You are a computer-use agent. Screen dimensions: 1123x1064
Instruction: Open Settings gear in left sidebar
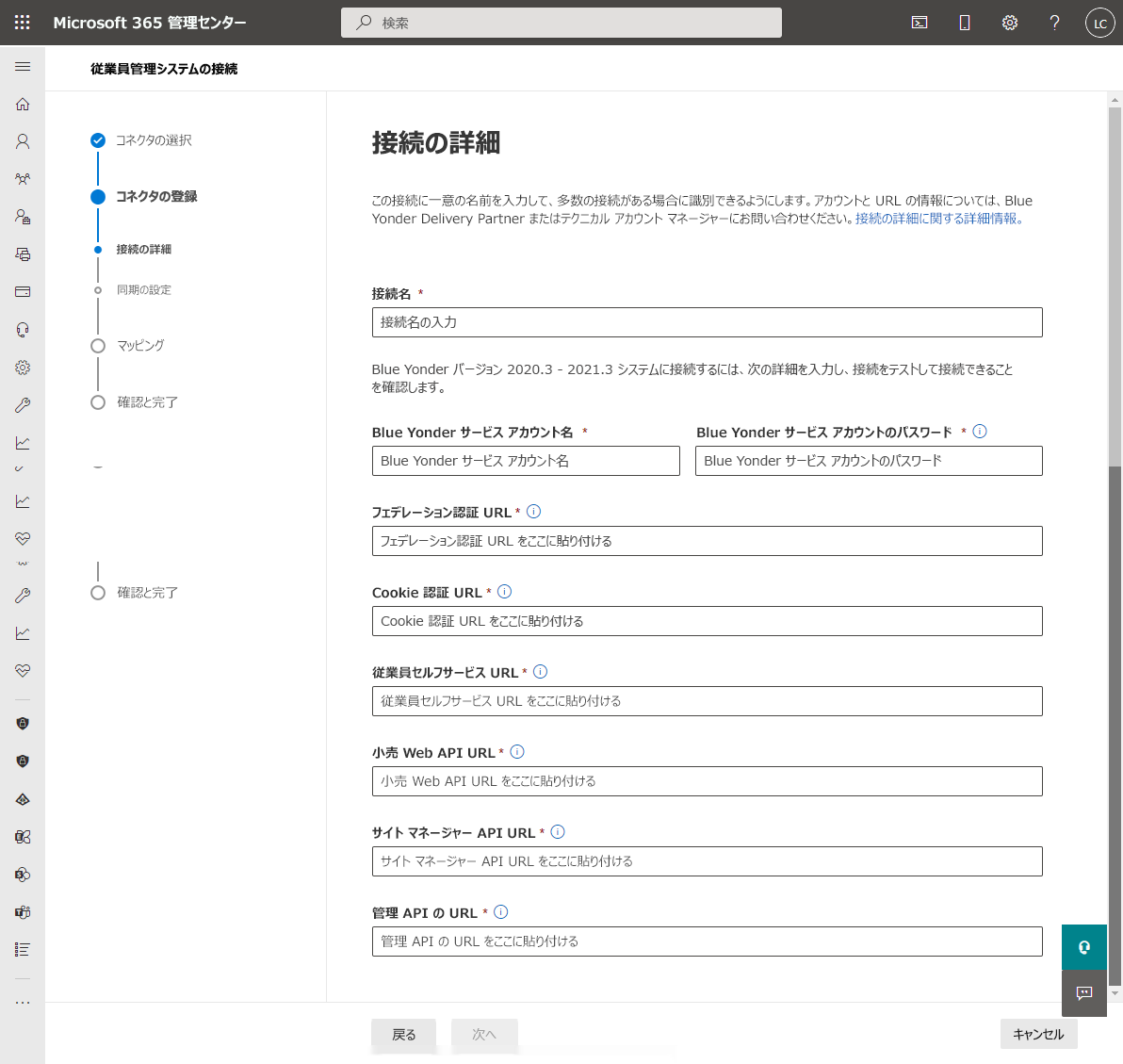(23, 368)
